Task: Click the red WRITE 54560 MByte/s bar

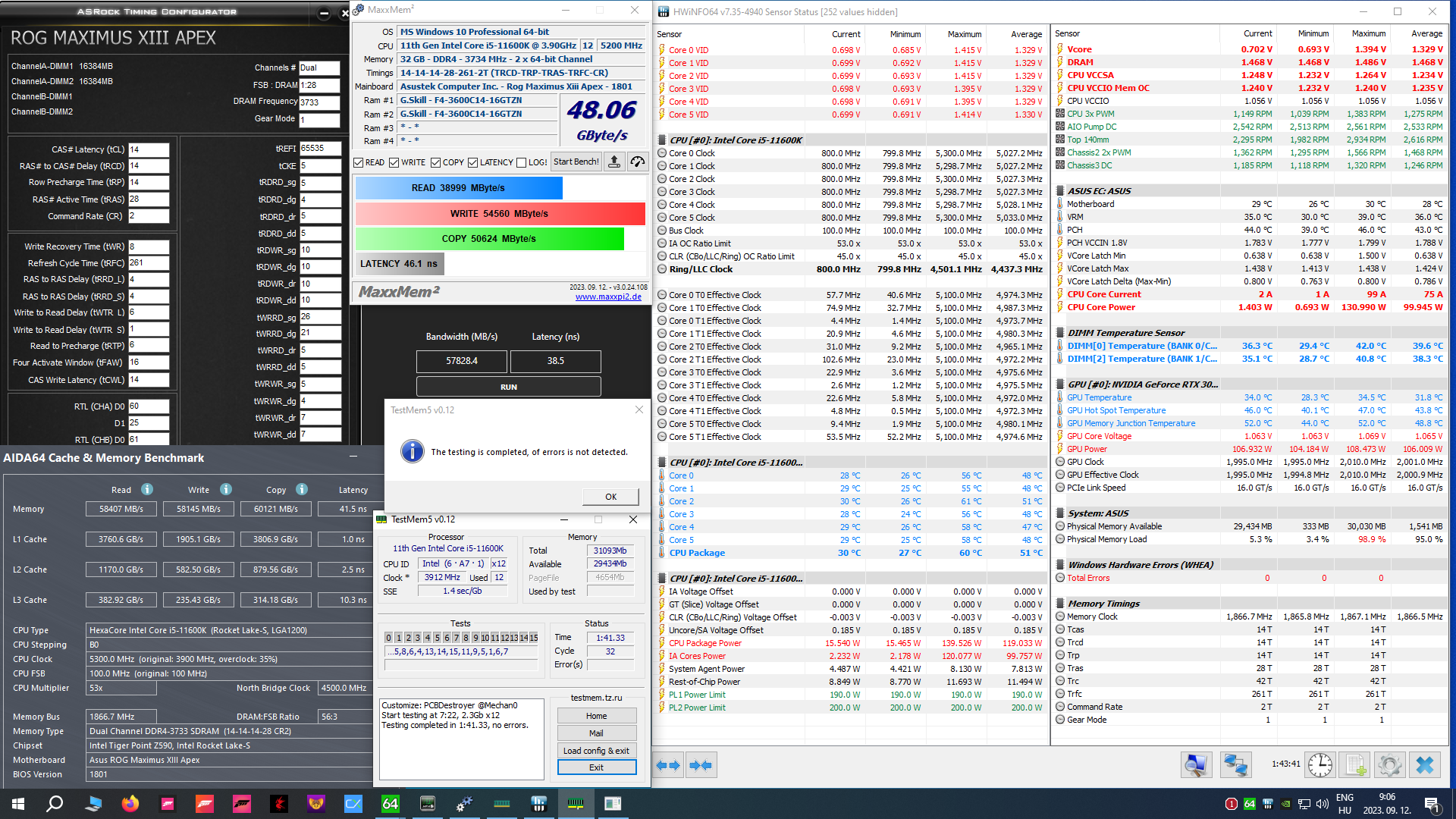Action: pos(500,214)
